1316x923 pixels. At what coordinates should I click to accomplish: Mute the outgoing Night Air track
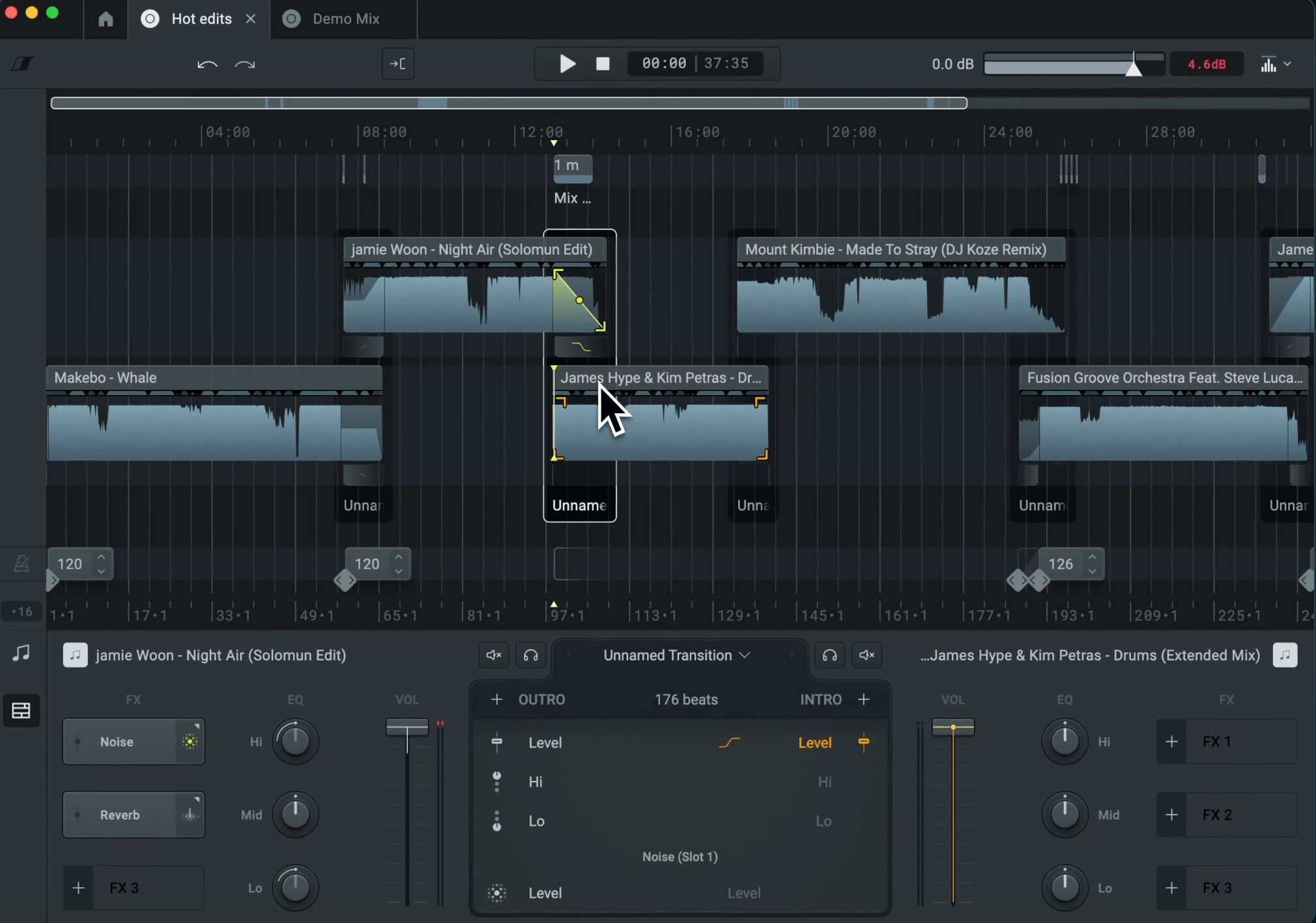494,655
